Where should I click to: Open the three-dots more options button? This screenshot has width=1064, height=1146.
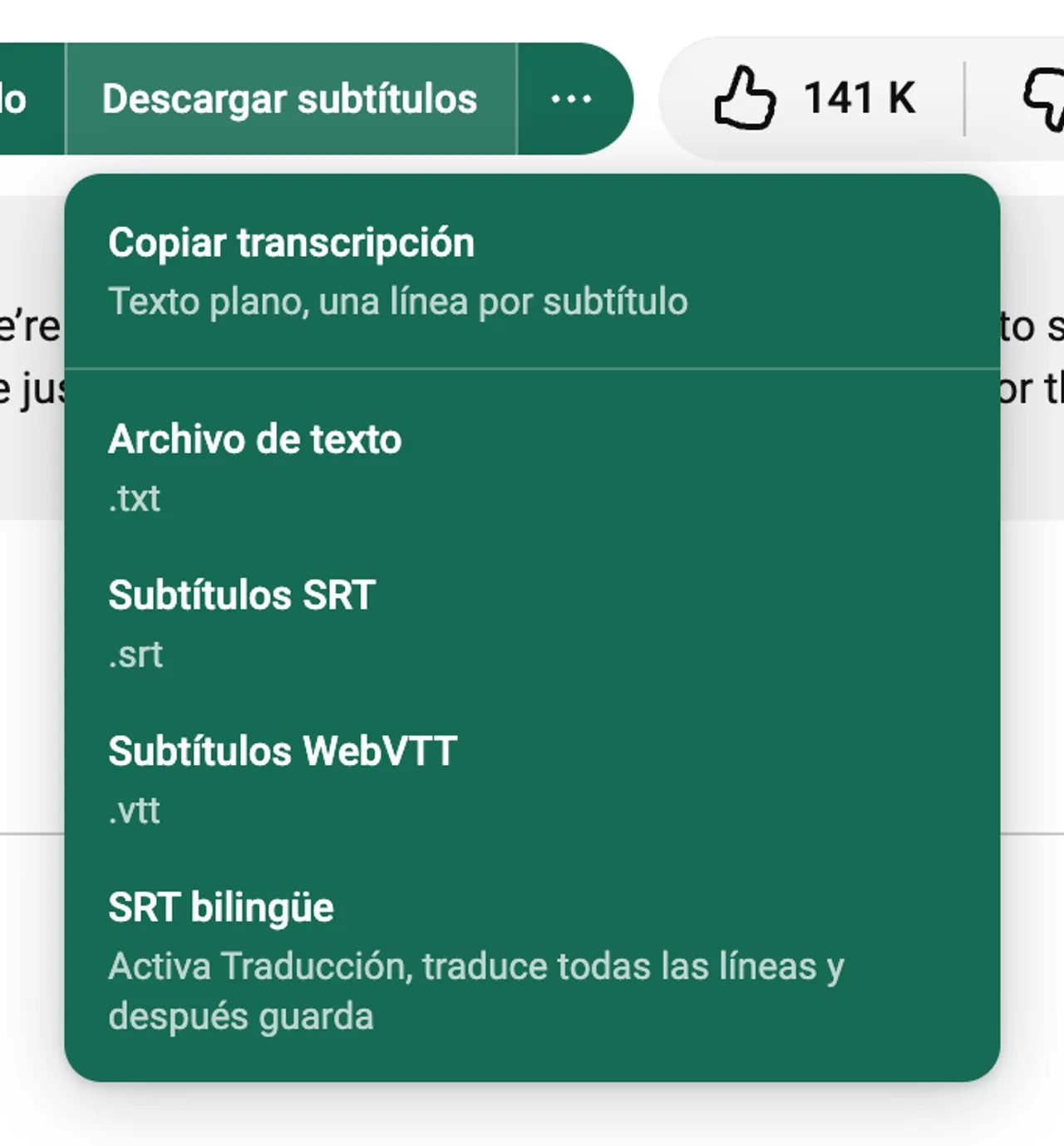click(572, 99)
